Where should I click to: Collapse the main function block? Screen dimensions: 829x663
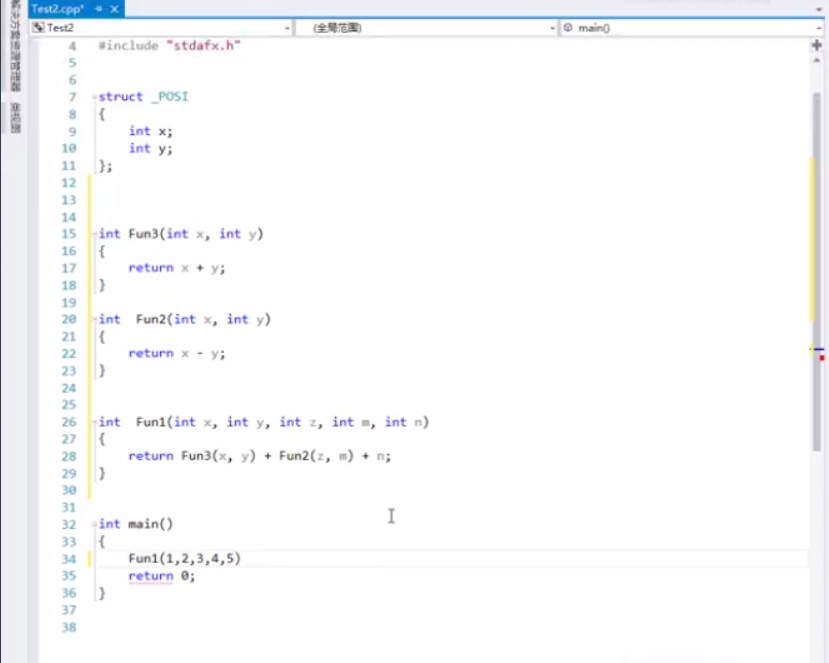(x=94, y=524)
